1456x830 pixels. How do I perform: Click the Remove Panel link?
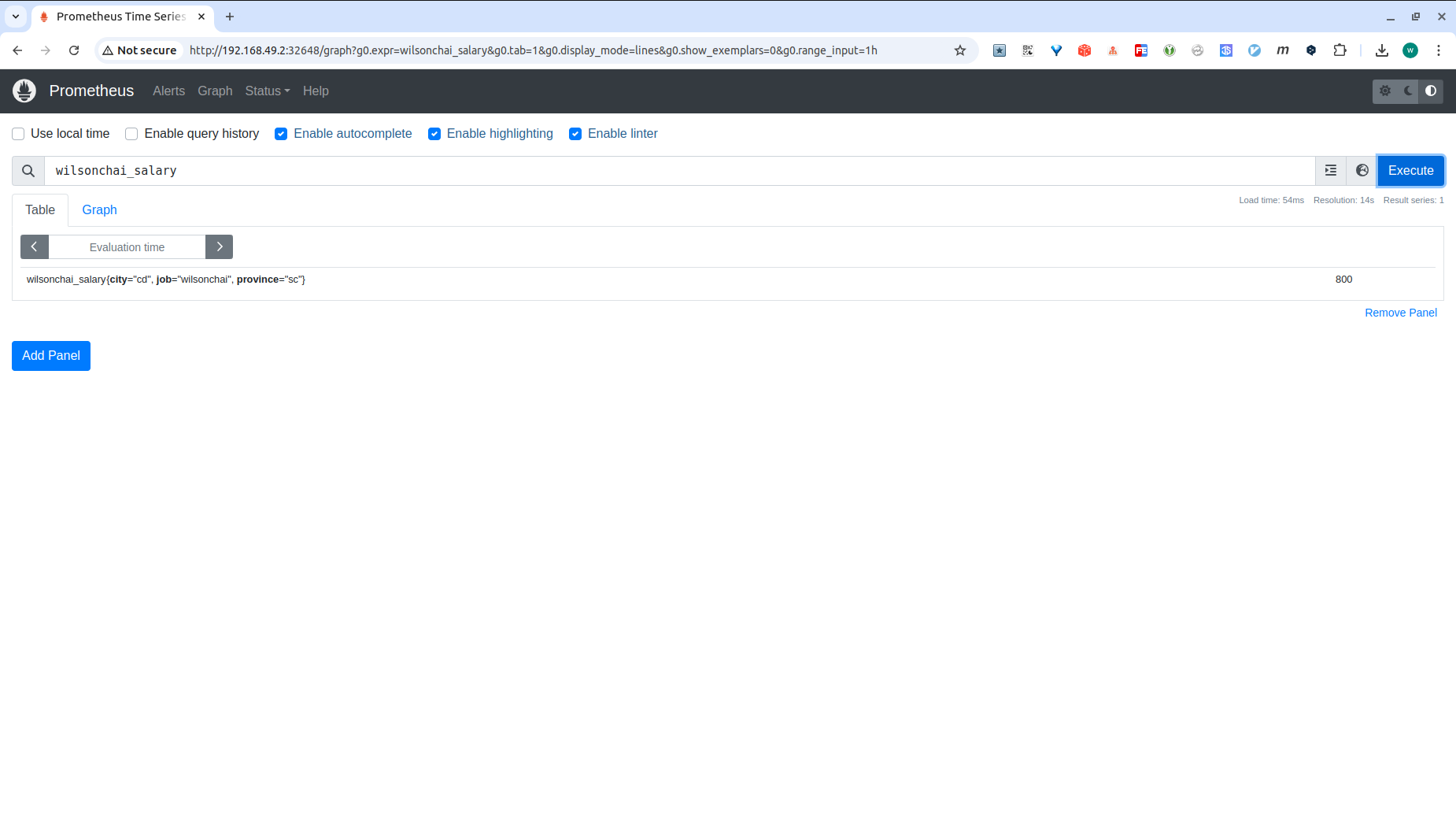[1401, 313]
